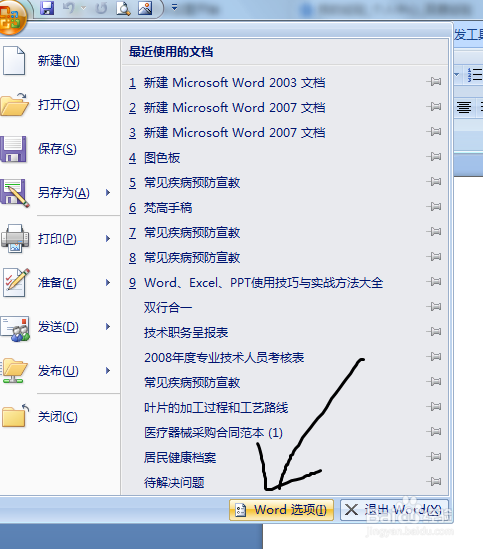
Task: Click the floppy disk icon beside 保存(S)
Action: click(13, 149)
